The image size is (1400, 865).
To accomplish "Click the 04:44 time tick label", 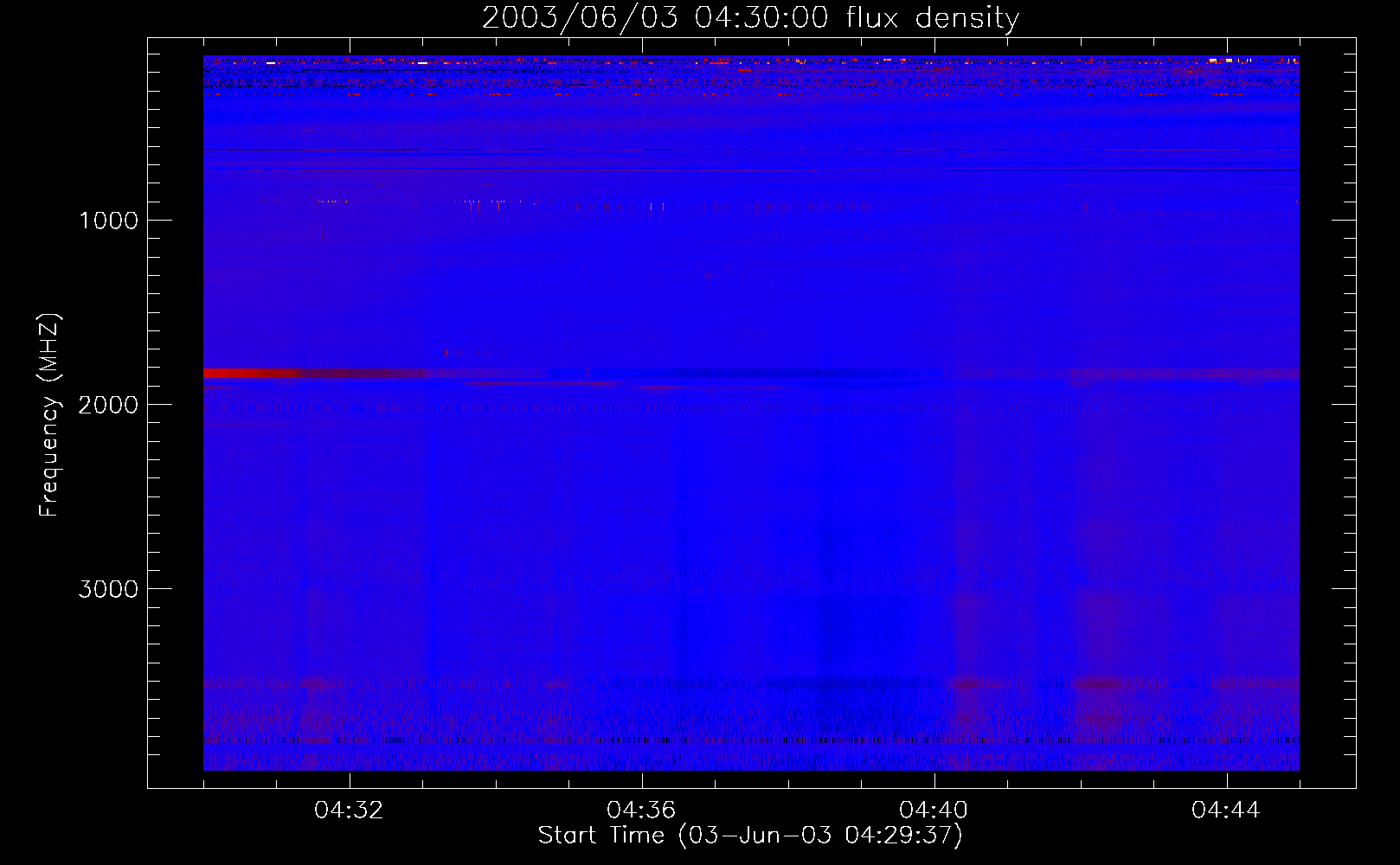I will [x=1226, y=811].
